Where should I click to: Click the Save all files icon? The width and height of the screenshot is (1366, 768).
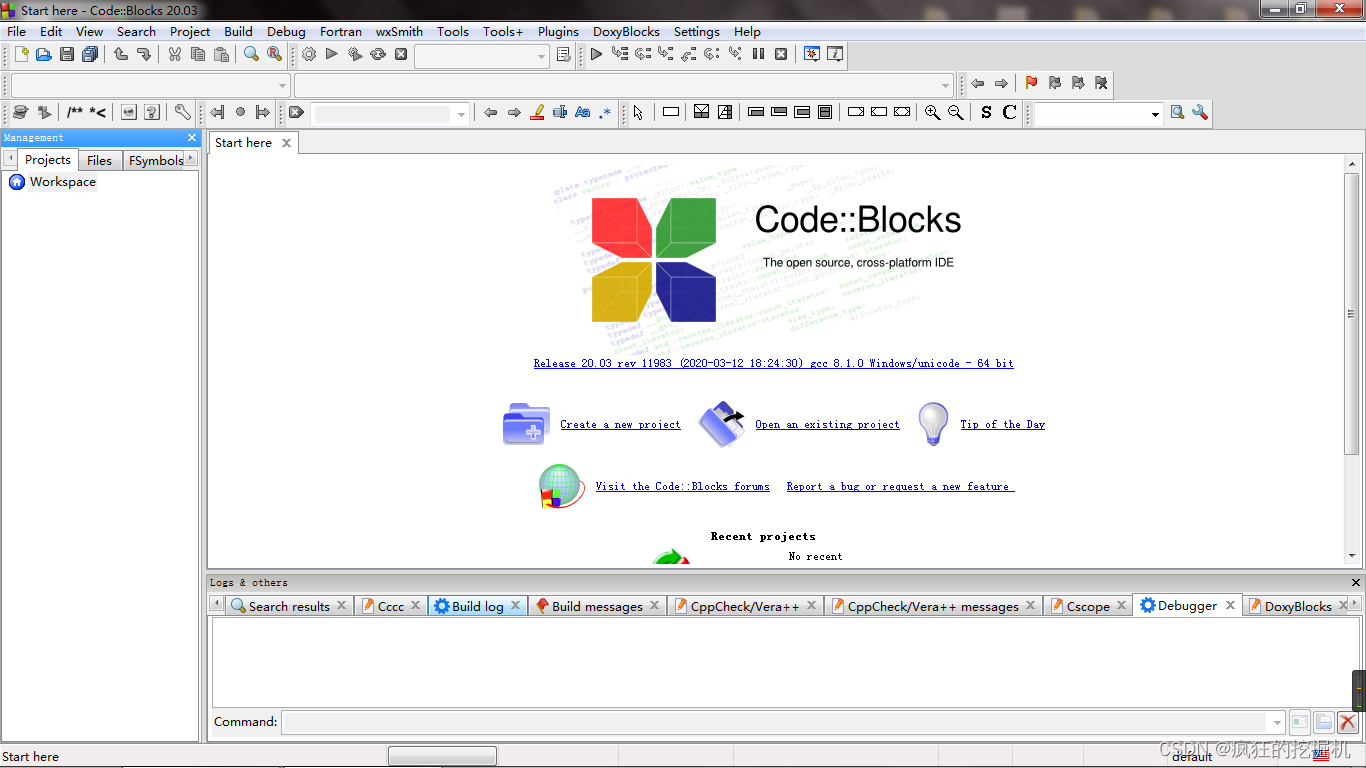90,54
